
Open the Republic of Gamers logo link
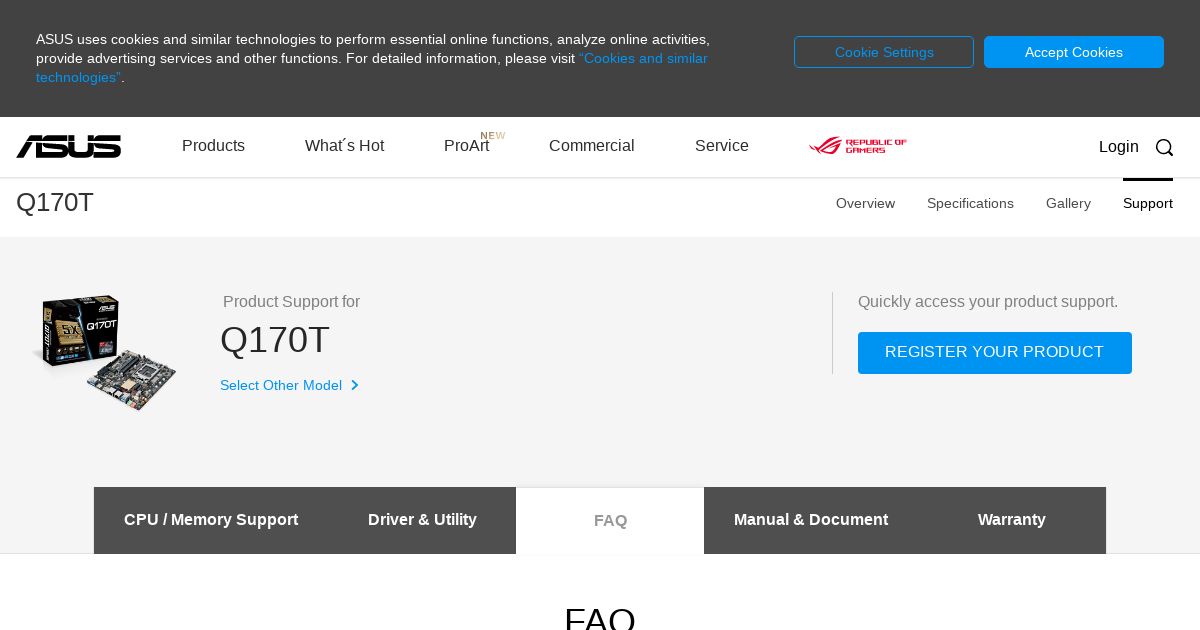[858, 146]
